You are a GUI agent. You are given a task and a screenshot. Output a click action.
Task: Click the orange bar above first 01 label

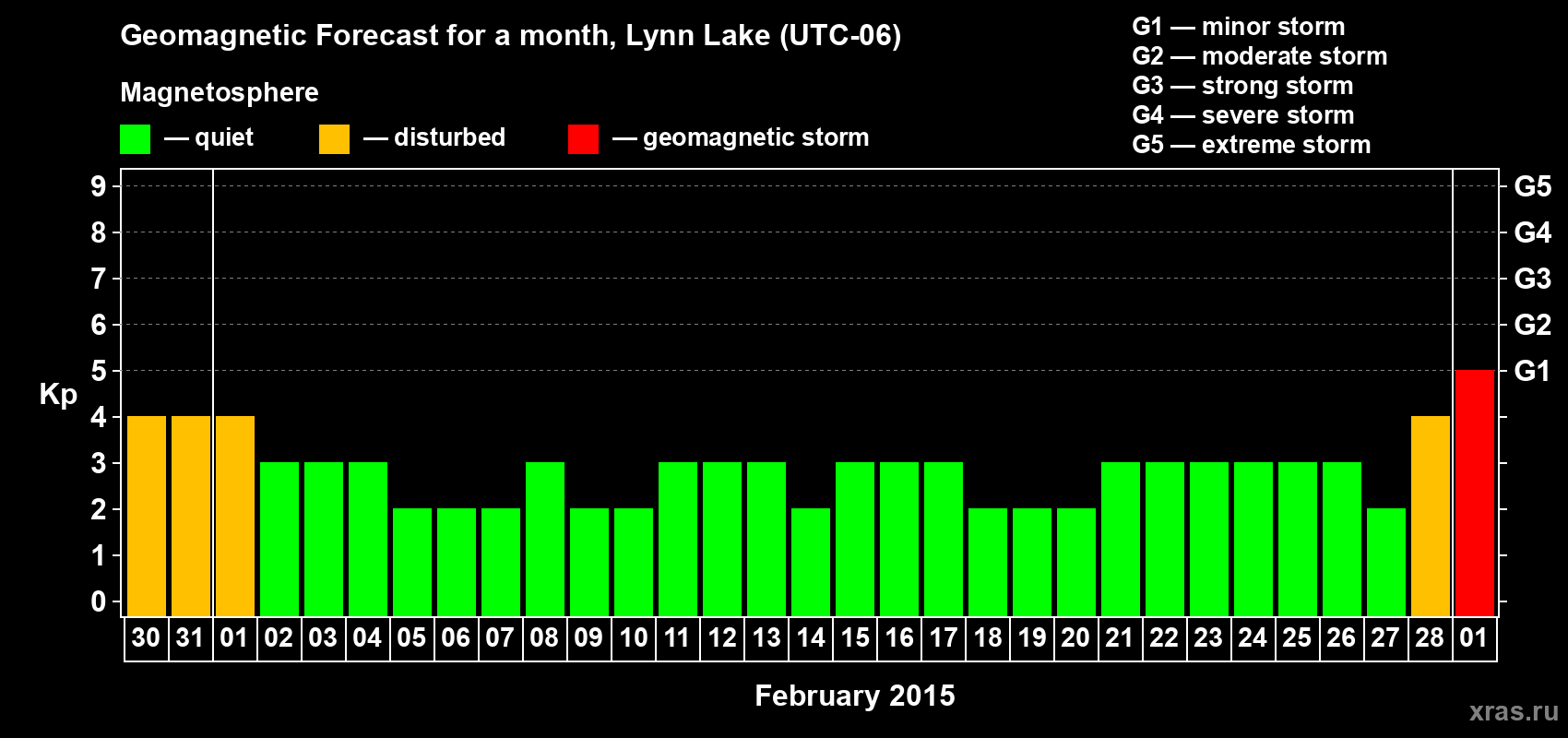[x=235, y=516]
